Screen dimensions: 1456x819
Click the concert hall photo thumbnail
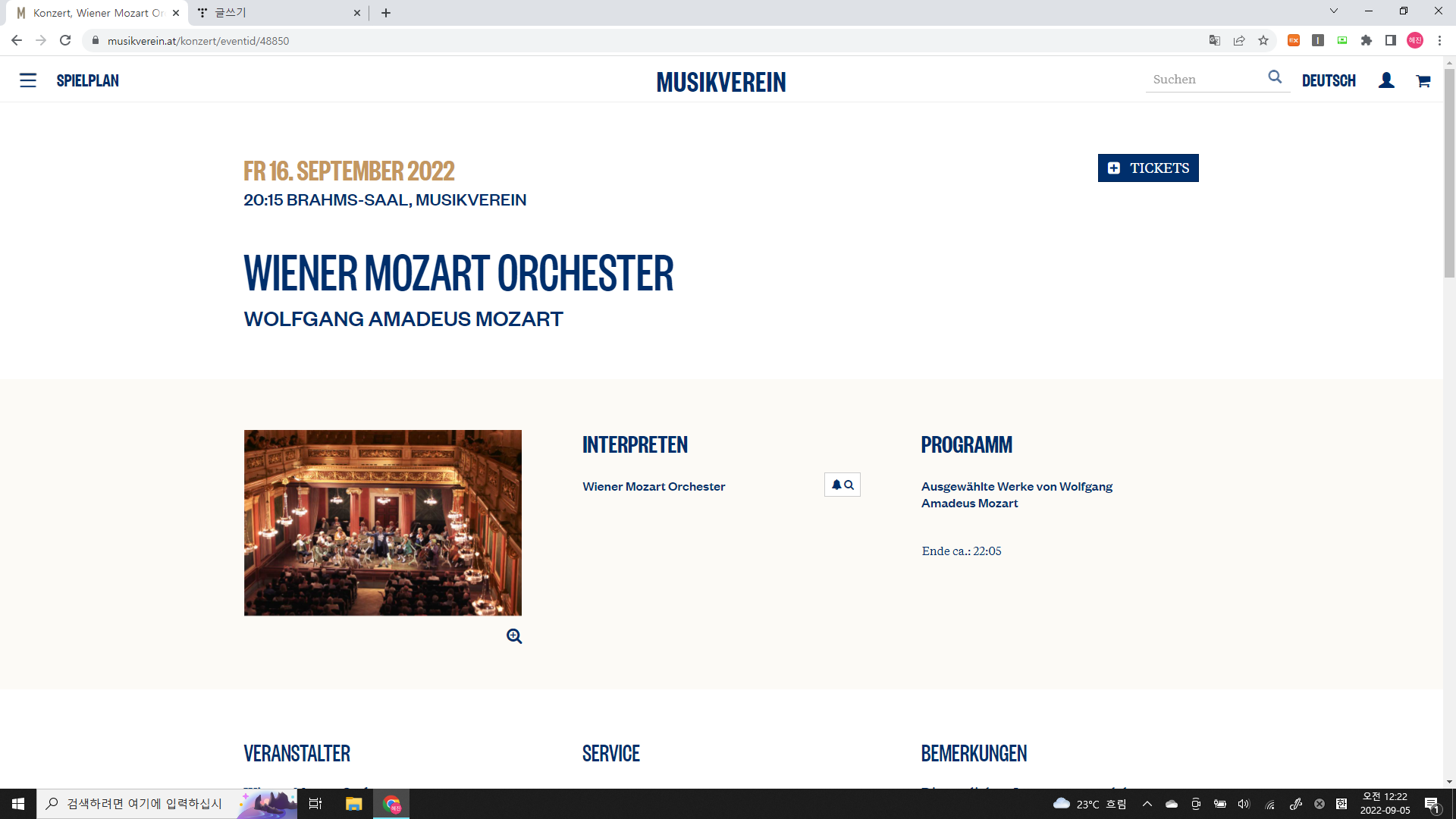(383, 522)
